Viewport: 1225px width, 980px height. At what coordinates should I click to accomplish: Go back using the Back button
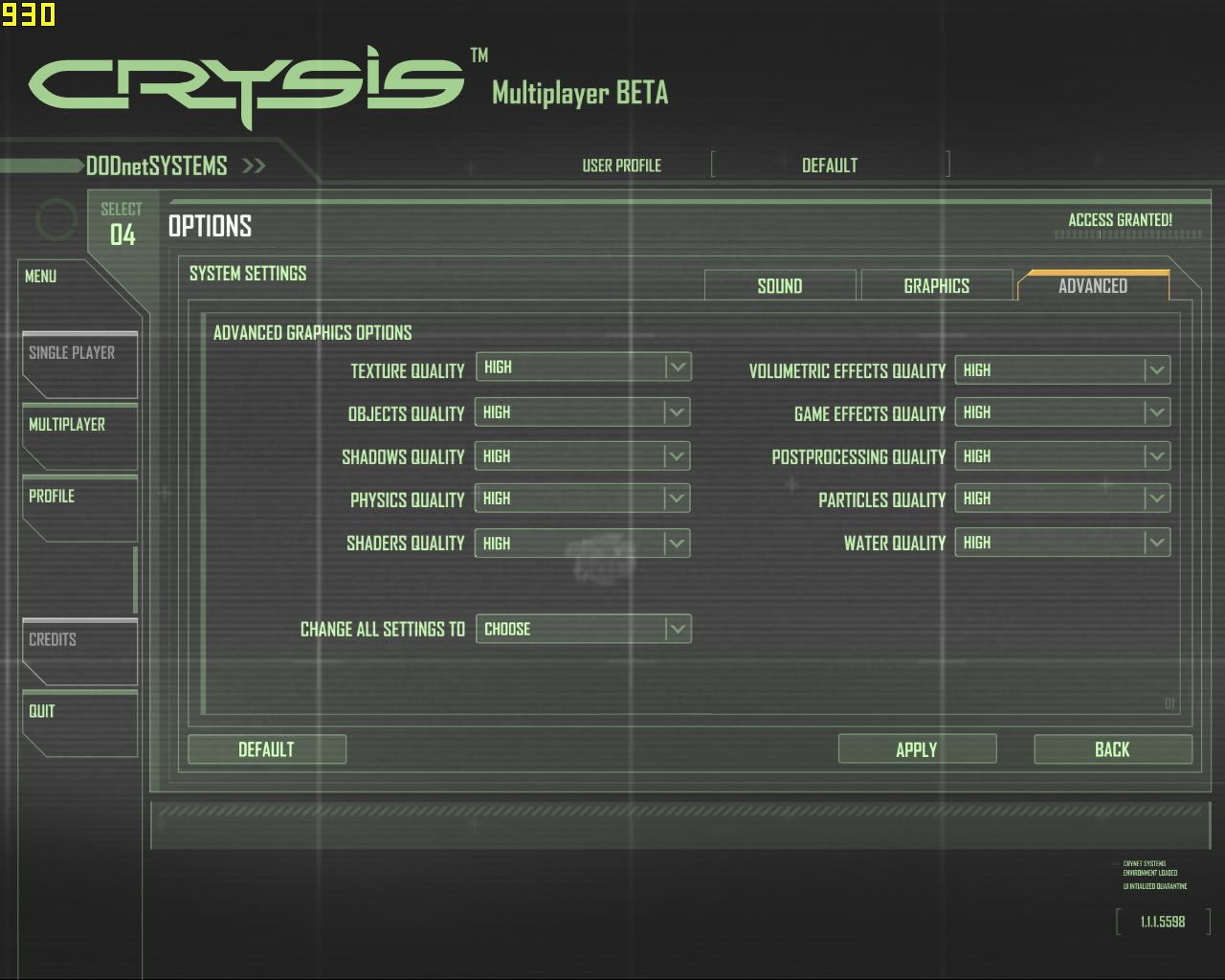(1112, 749)
